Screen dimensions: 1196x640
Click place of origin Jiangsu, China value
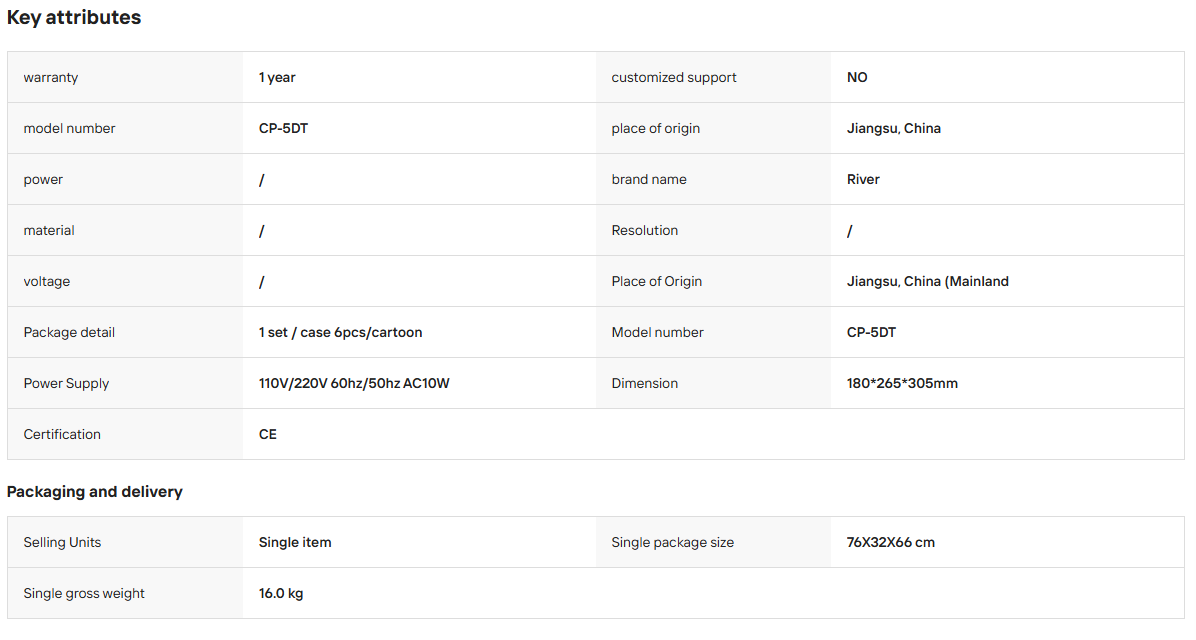point(893,128)
